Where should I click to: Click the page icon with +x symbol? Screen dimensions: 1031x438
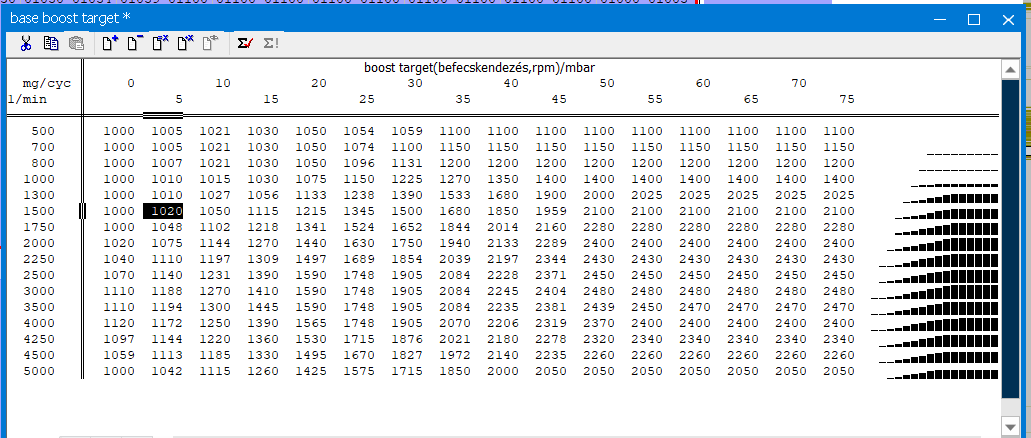pyautogui.click(x=185, y=43)
